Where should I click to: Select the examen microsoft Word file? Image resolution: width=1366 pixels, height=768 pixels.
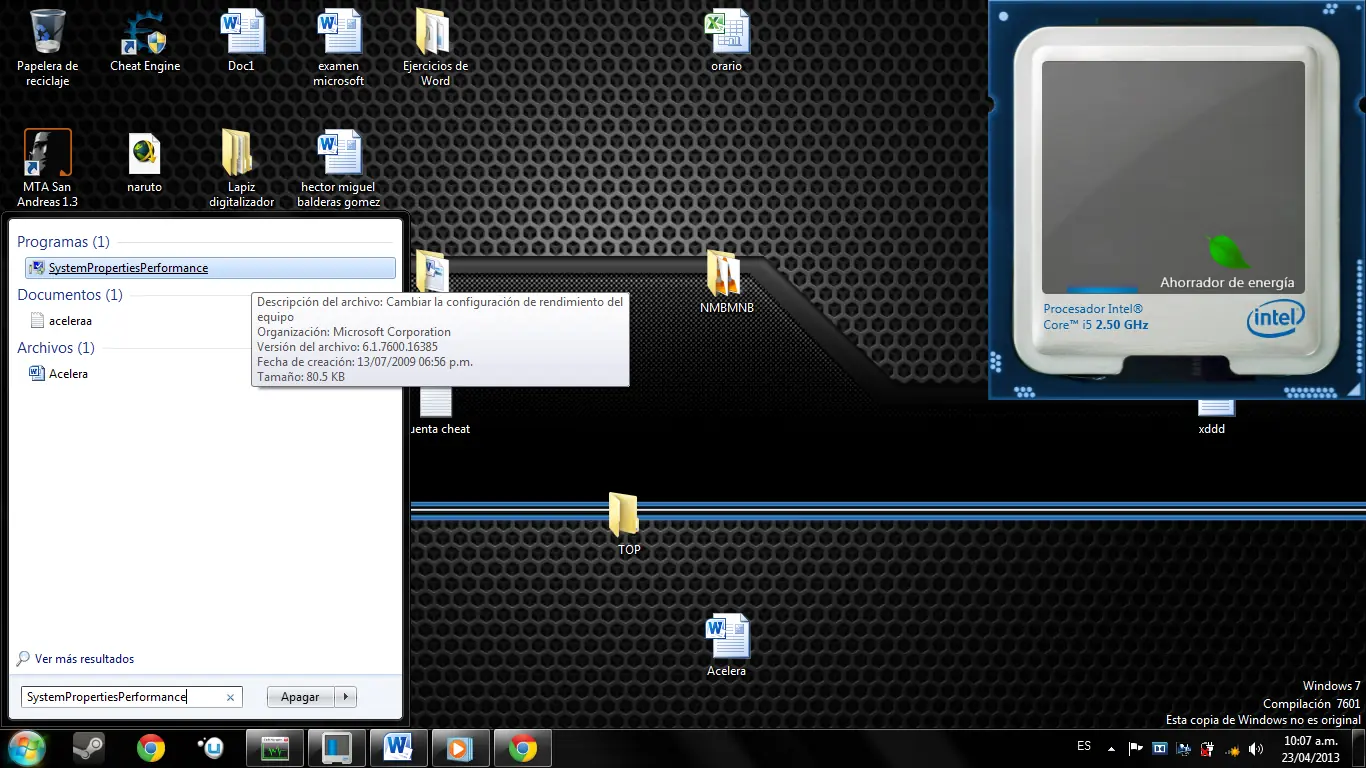pos(339,47)
